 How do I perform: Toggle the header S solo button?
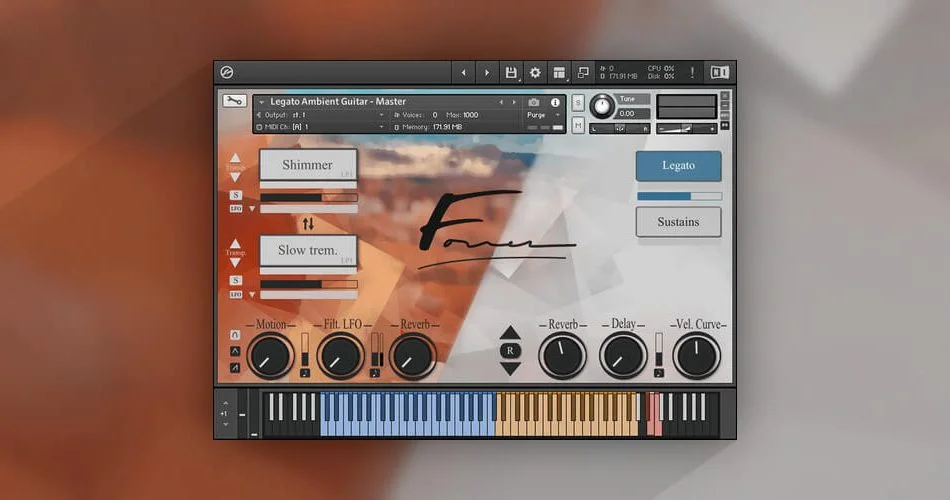click(x=578, y=103)
